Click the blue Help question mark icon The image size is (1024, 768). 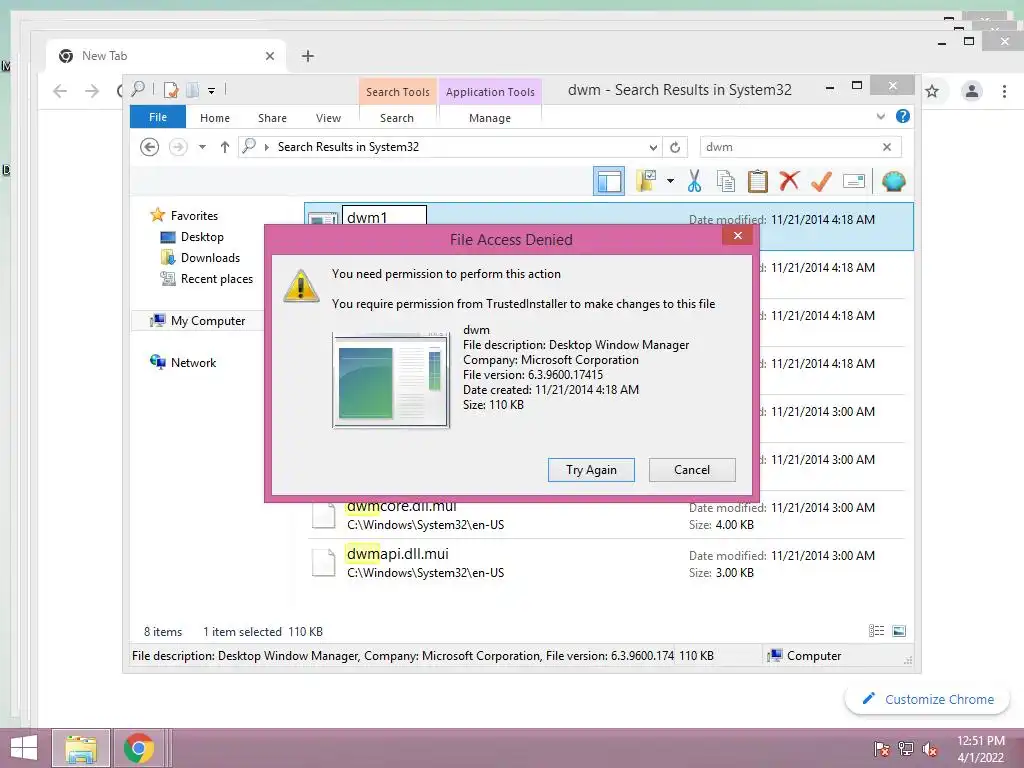click(x=903, y=116)
